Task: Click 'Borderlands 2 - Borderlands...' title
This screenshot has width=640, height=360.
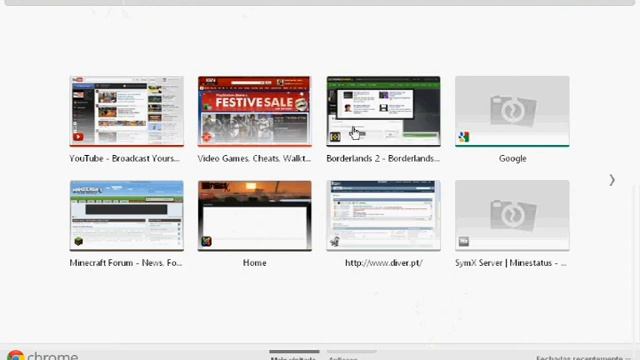Action: [x=383, y=159]
